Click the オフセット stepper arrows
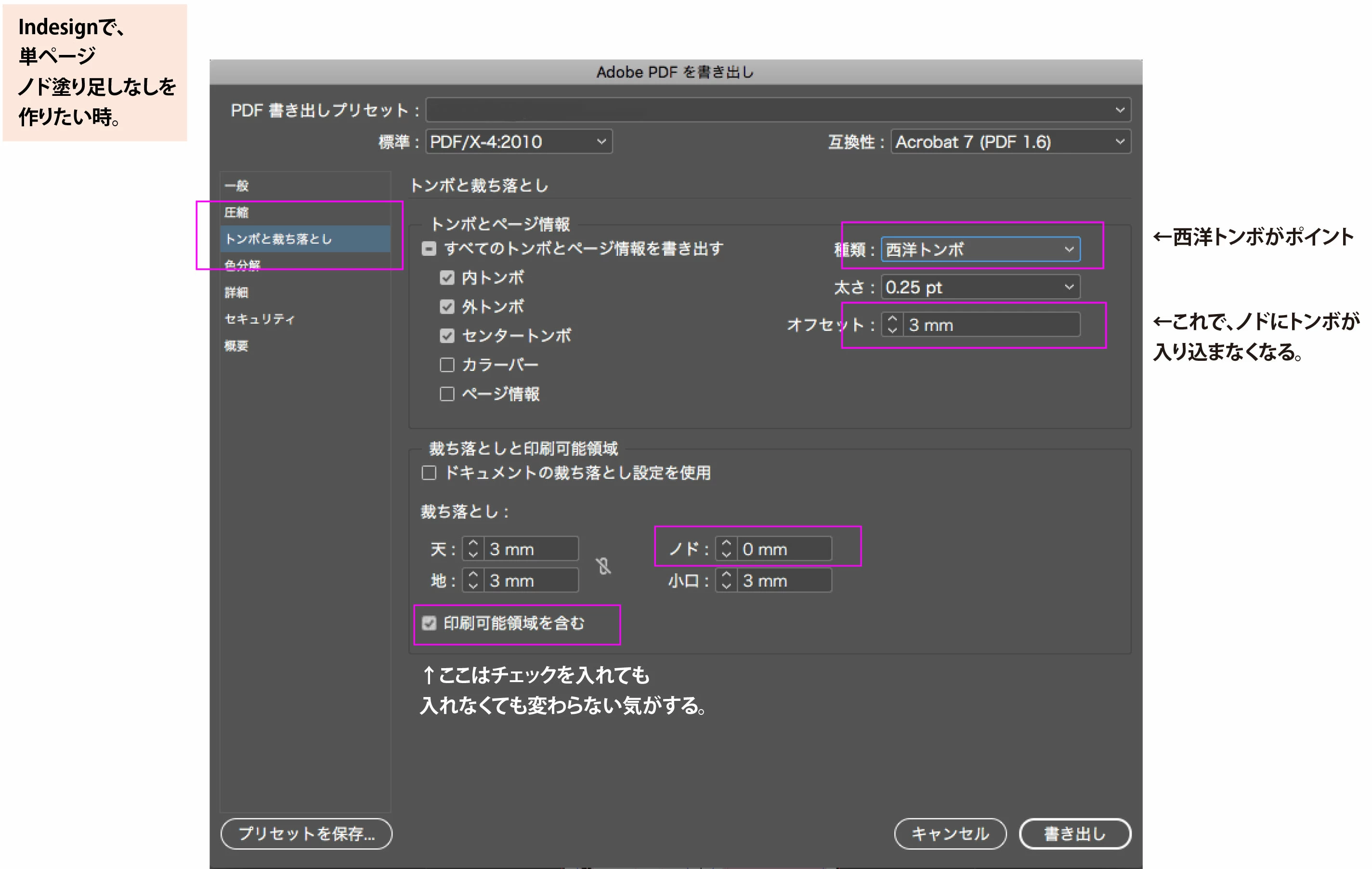This screenshot has width=1372, height=869. 892,325
